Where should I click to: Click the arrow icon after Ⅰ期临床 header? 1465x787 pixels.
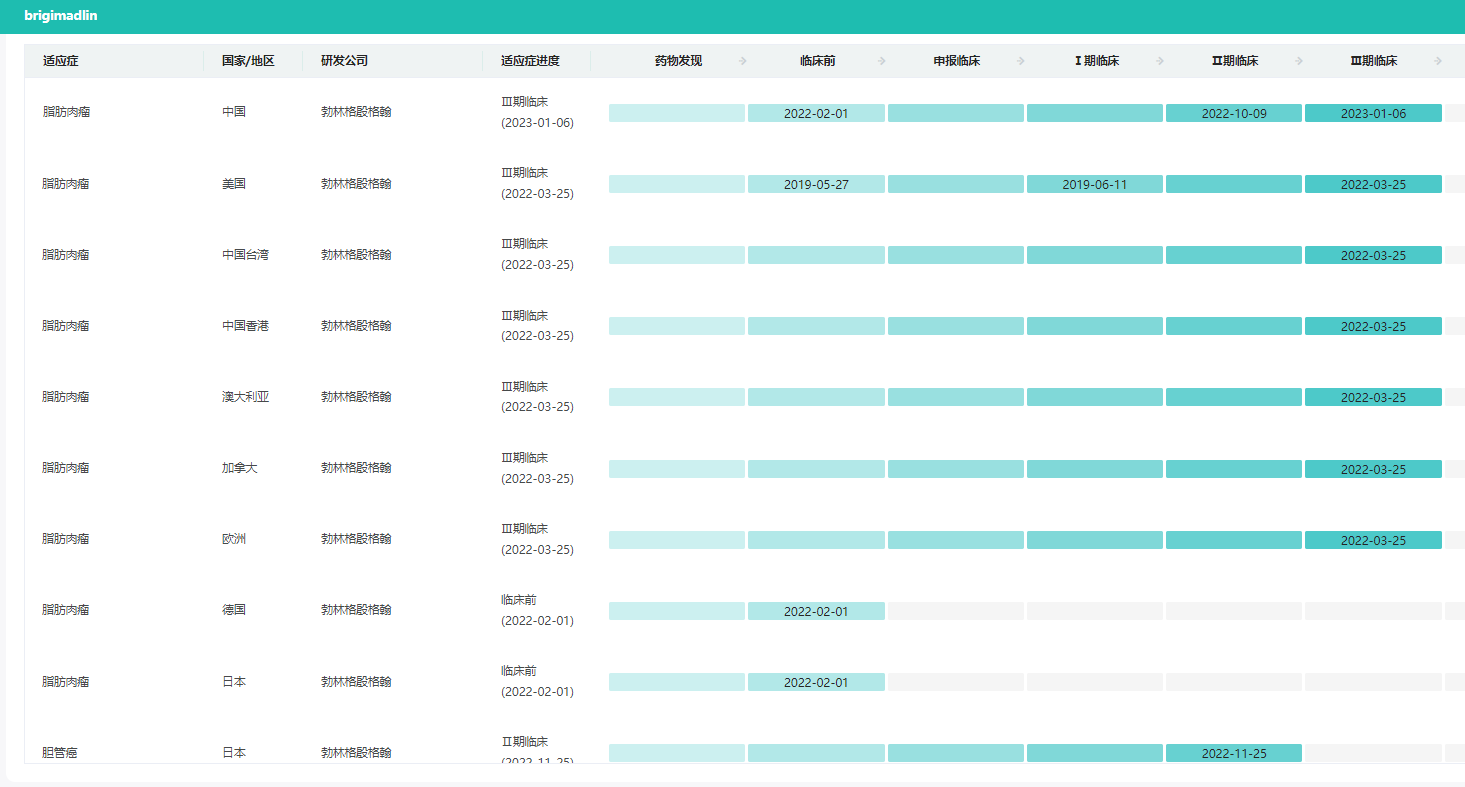pos(1160,61)
